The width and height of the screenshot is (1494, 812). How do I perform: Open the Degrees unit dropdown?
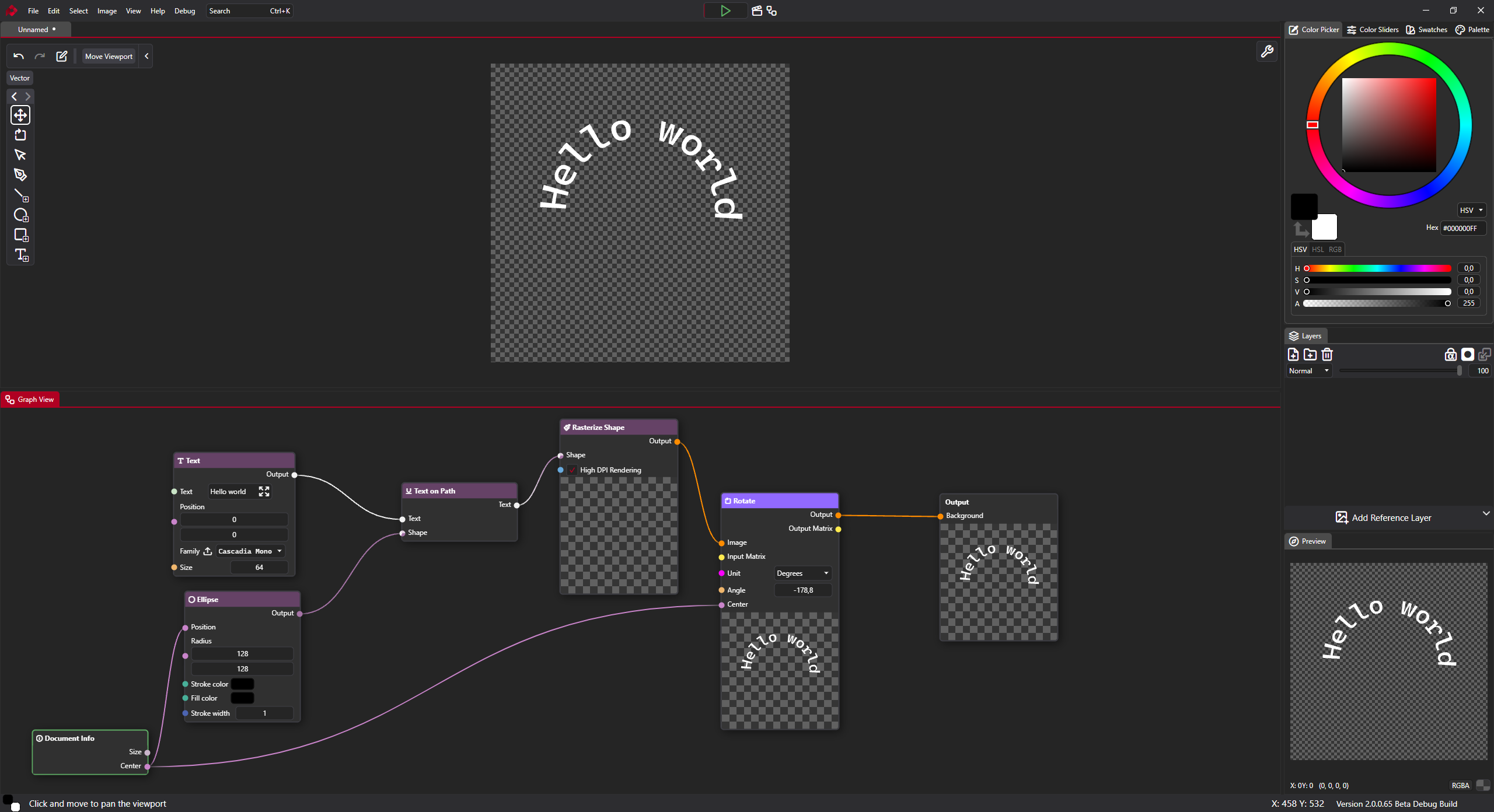802,573
